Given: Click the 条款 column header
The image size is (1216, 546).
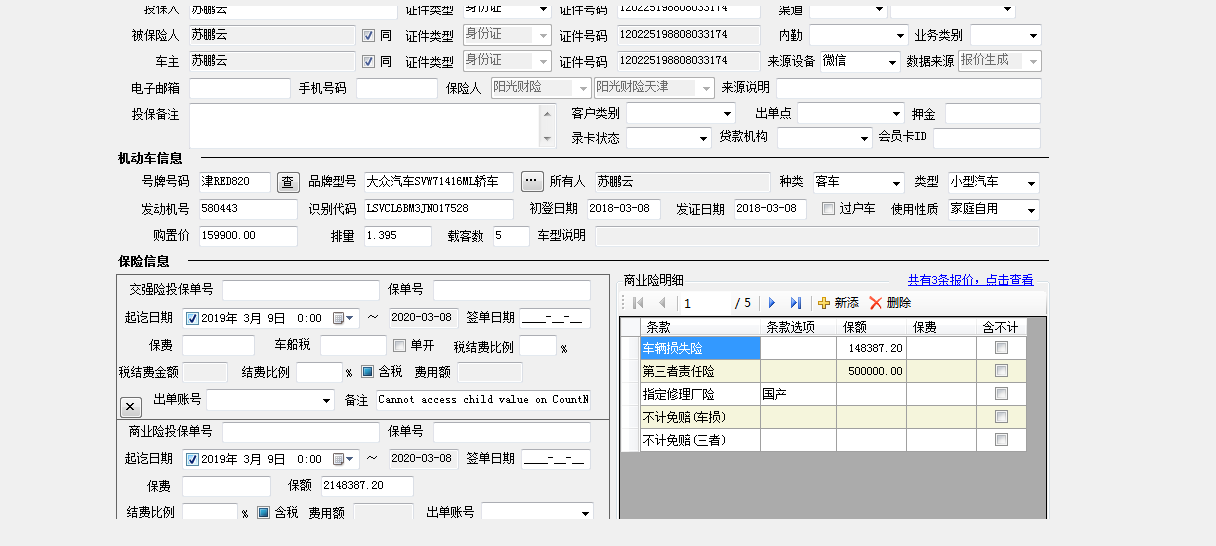Looking at the screenshot, I should tap(700, 327).
